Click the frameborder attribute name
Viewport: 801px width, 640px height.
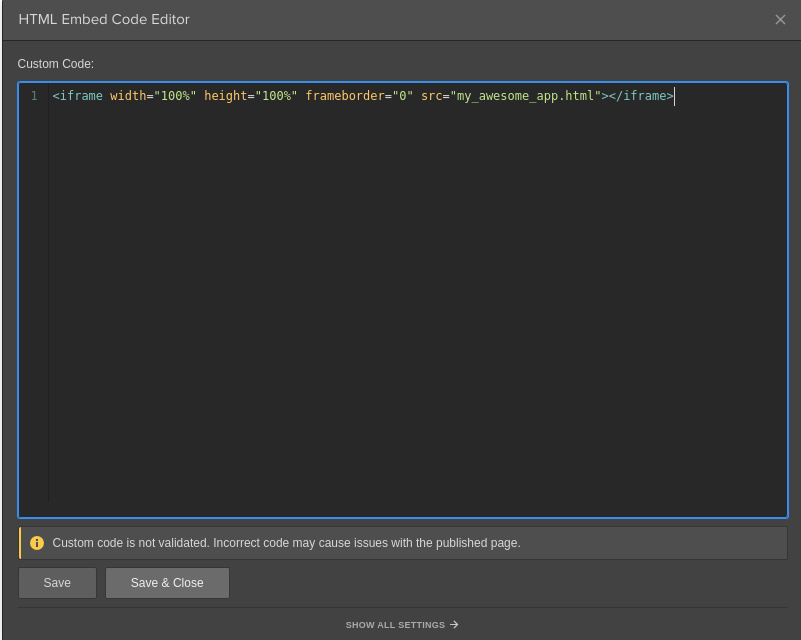click(344, 96)
